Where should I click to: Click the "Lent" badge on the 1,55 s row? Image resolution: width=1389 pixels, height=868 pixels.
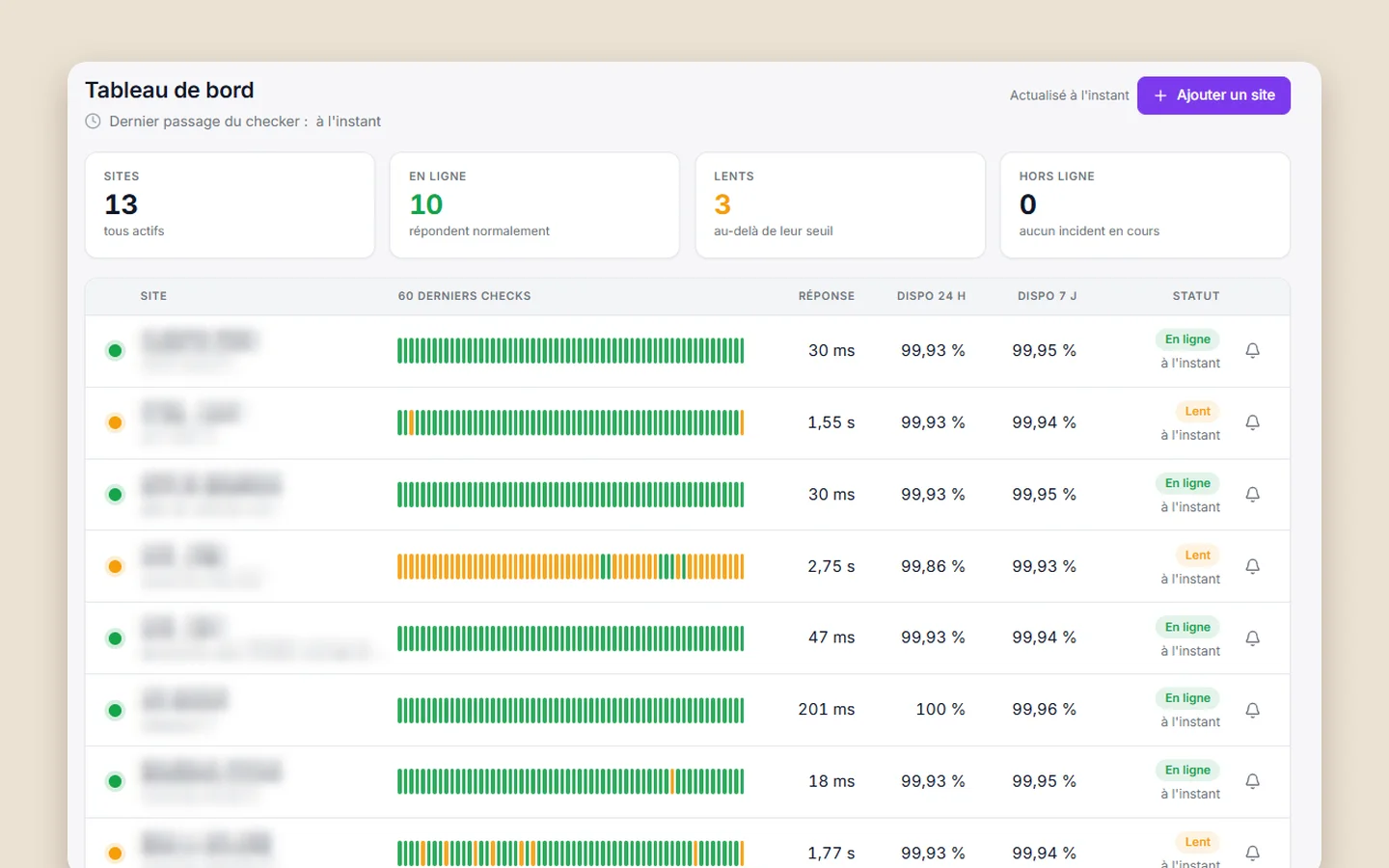[x=1198, y=412]
